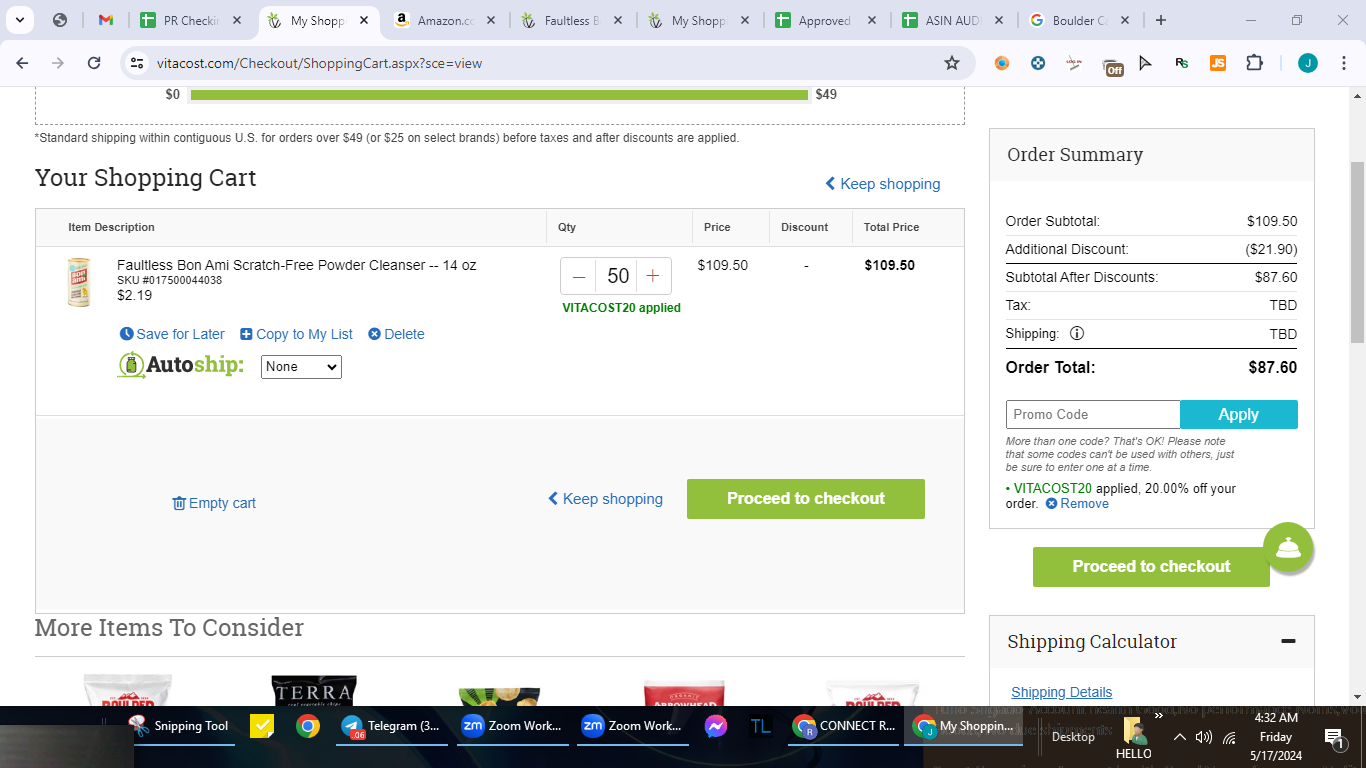This screenshot has width=1366, height=768.
Task: Close the Amazon.com tab
Action: click(490, 20)
